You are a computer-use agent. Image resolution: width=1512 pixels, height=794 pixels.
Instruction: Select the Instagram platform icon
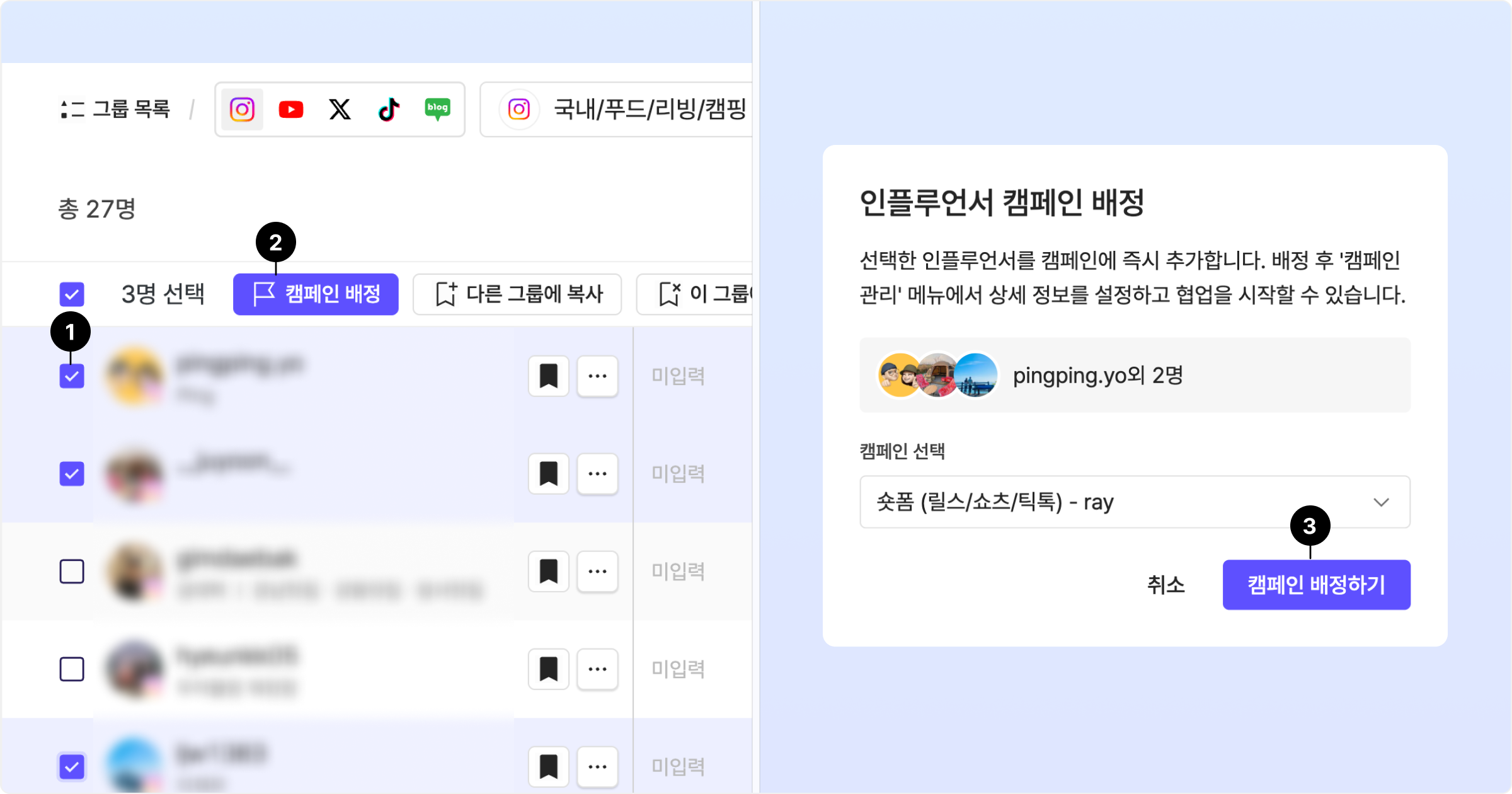(242, 110)
